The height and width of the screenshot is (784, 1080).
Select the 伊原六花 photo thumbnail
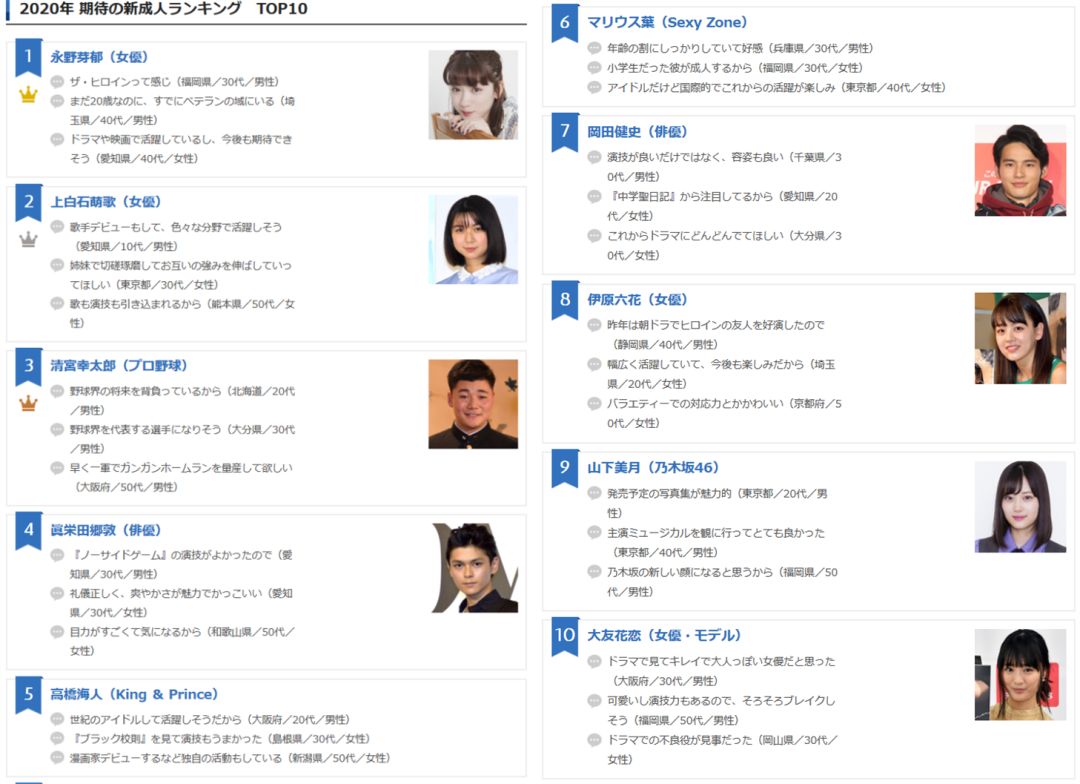[x=1020, y=338]
